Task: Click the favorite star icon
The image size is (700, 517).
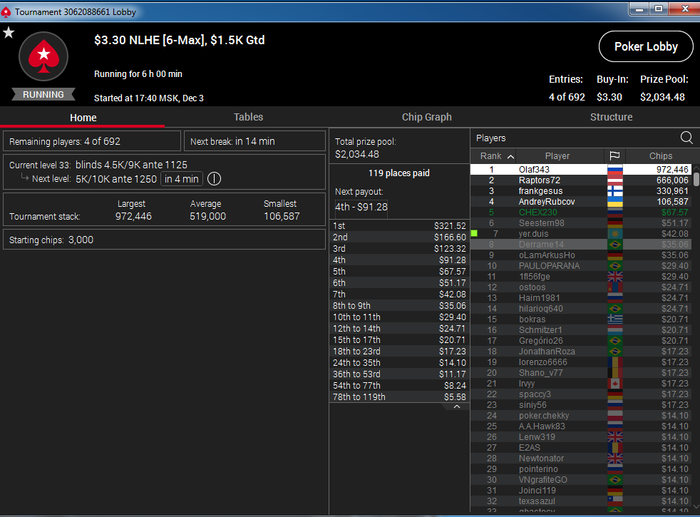Action: 8,33
